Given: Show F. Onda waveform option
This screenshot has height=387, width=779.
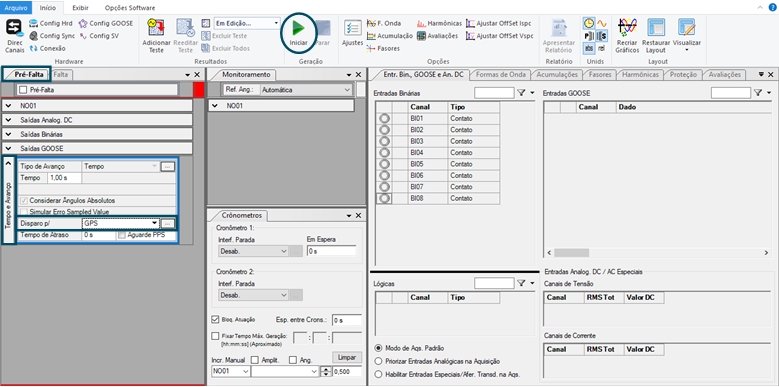Looking at the screenshot, I should pos(384,23).
